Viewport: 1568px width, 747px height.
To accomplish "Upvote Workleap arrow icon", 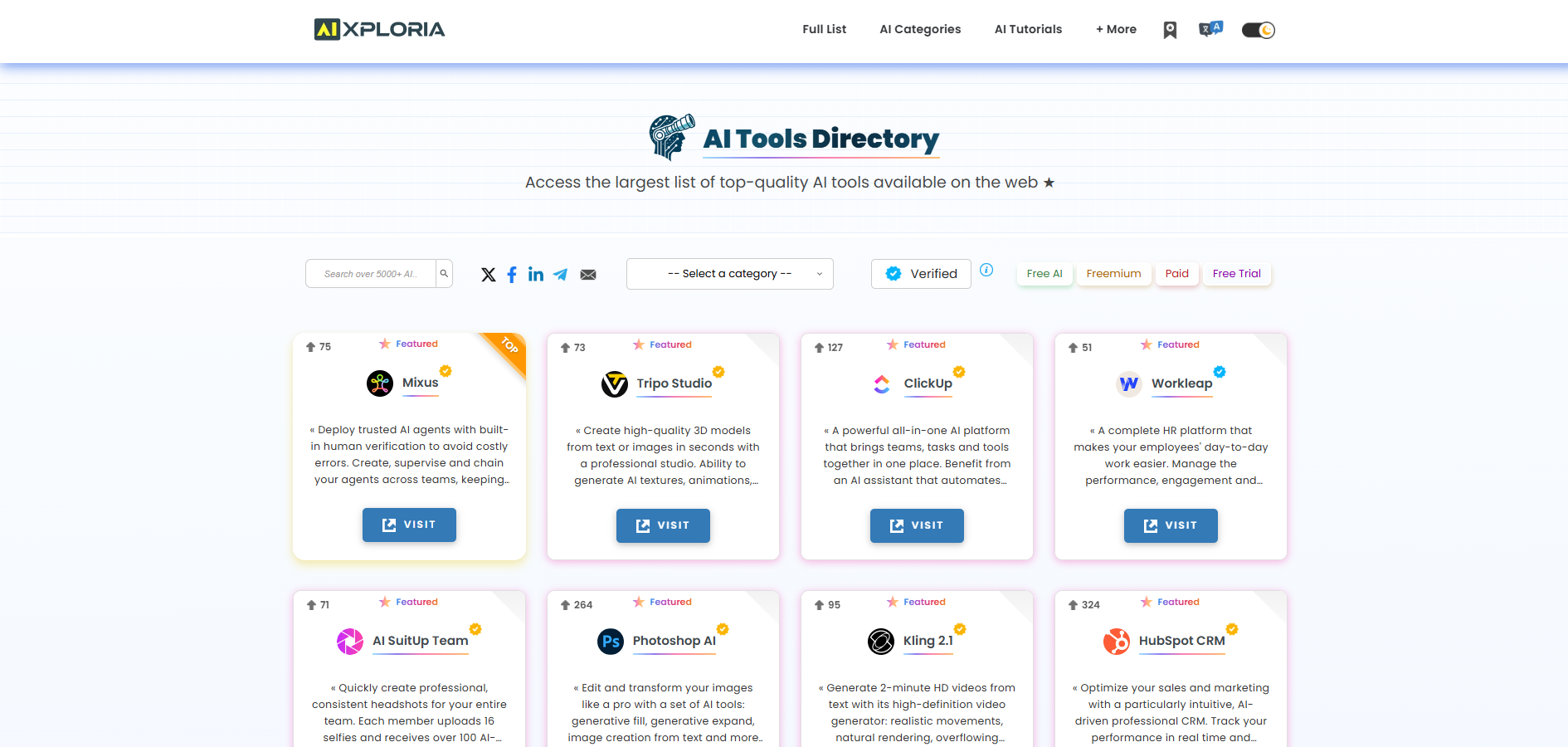I will 1073,348.
